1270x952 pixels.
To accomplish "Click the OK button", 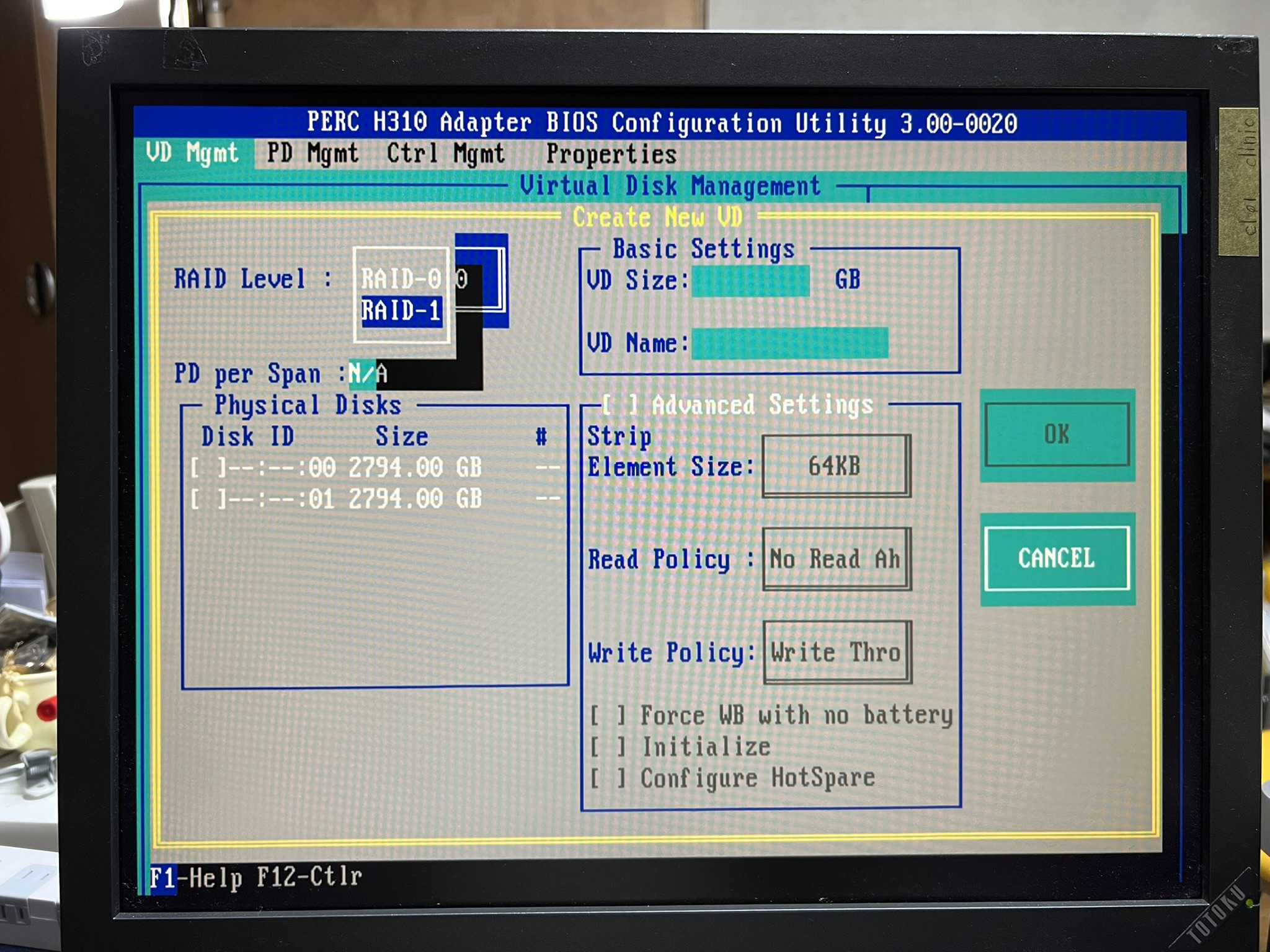I will (x=1057, y=434).
